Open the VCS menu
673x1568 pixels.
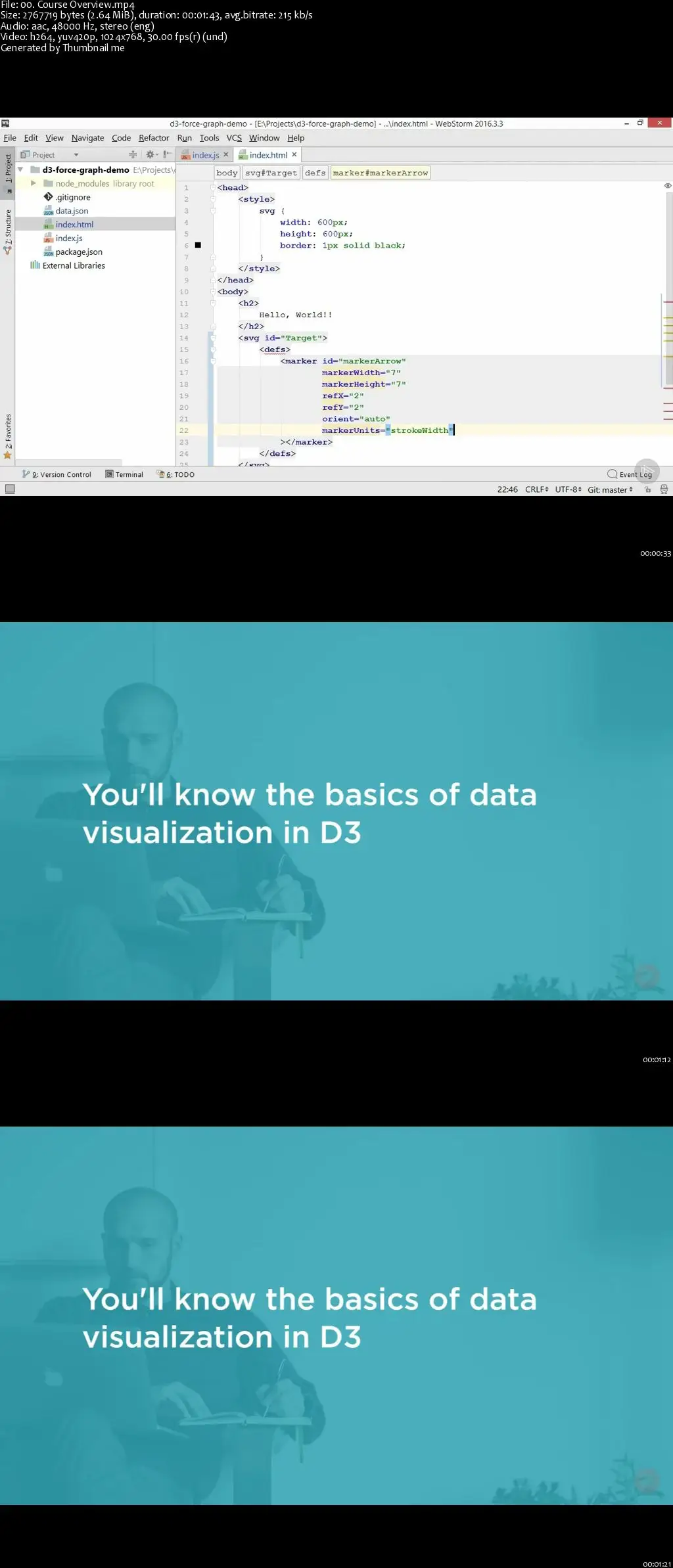[234, 138]
